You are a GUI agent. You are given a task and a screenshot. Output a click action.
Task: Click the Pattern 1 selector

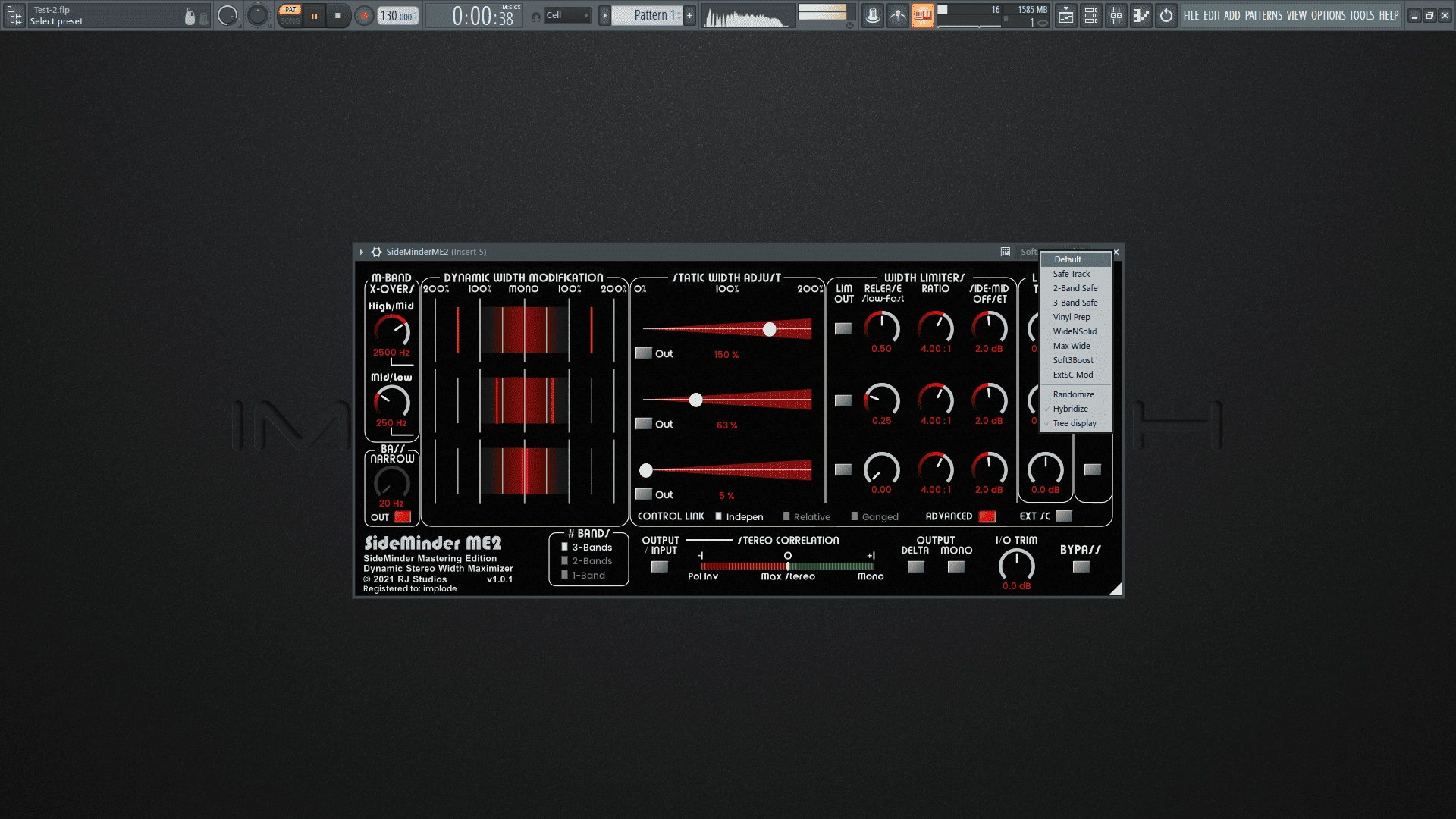(647, 15)
